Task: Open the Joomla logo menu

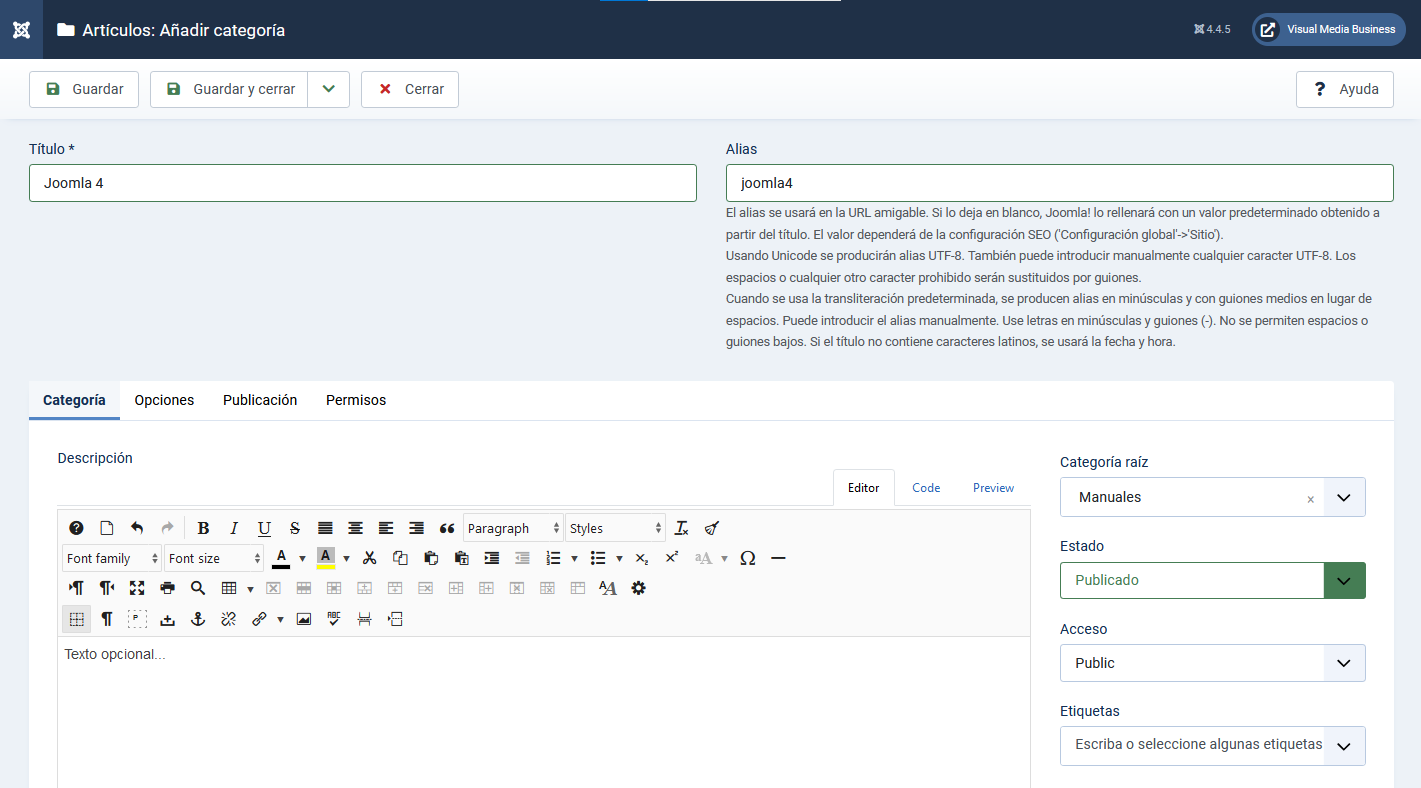Action: pos(21,29)
